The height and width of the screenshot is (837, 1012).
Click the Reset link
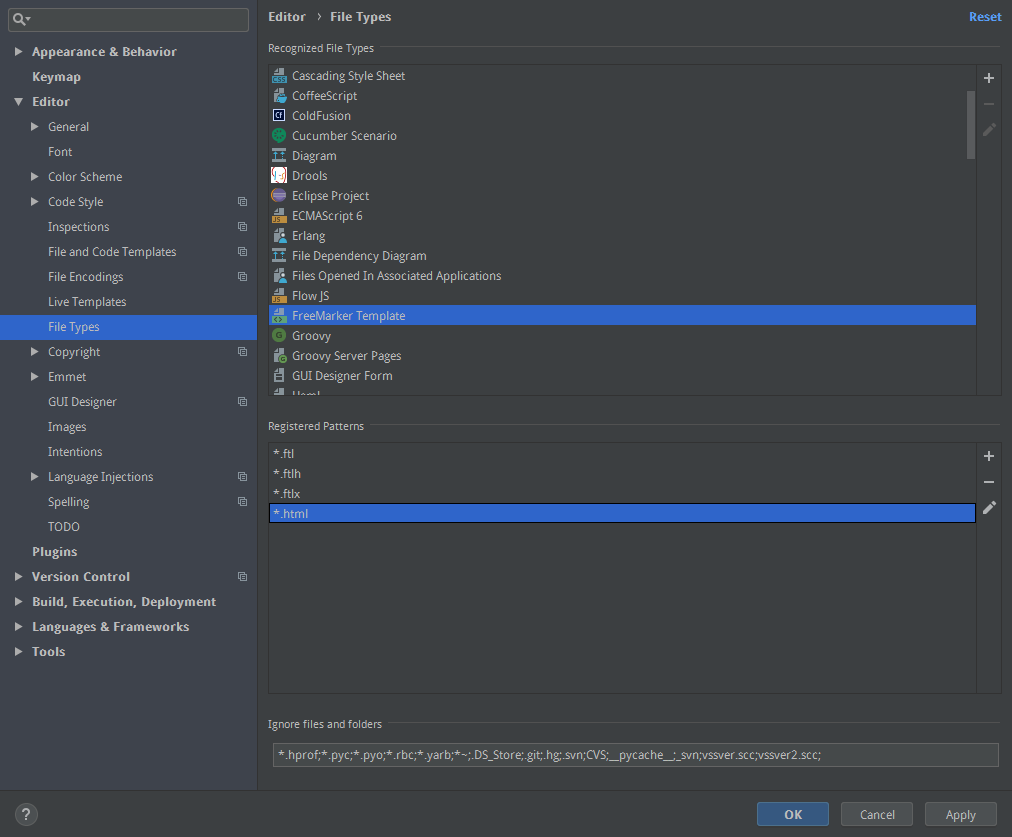pos(985,17)
